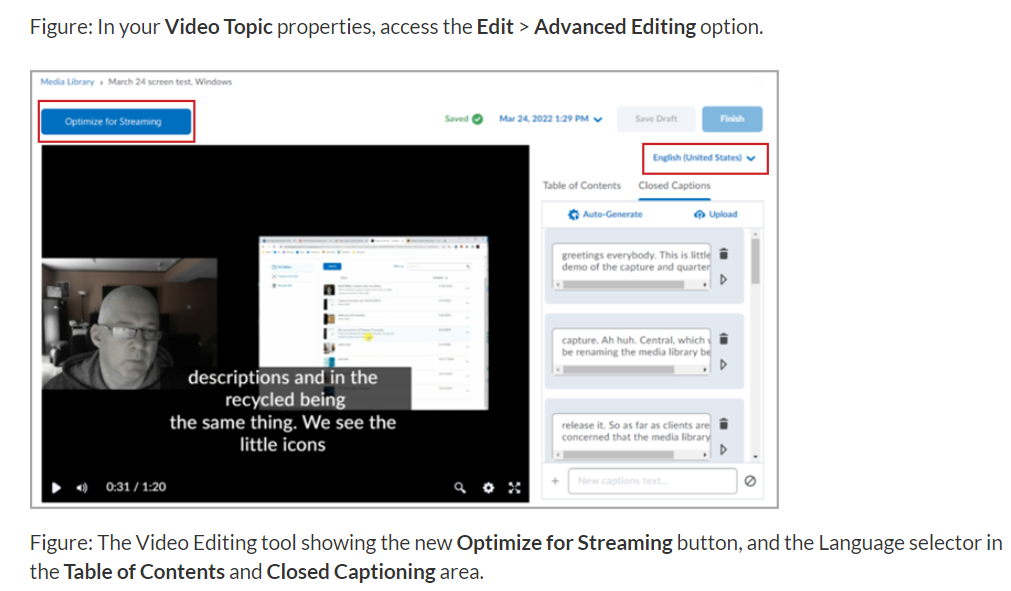Click the New captions text input field
This screenshot has height=591, width=1011.
[652, 481]
